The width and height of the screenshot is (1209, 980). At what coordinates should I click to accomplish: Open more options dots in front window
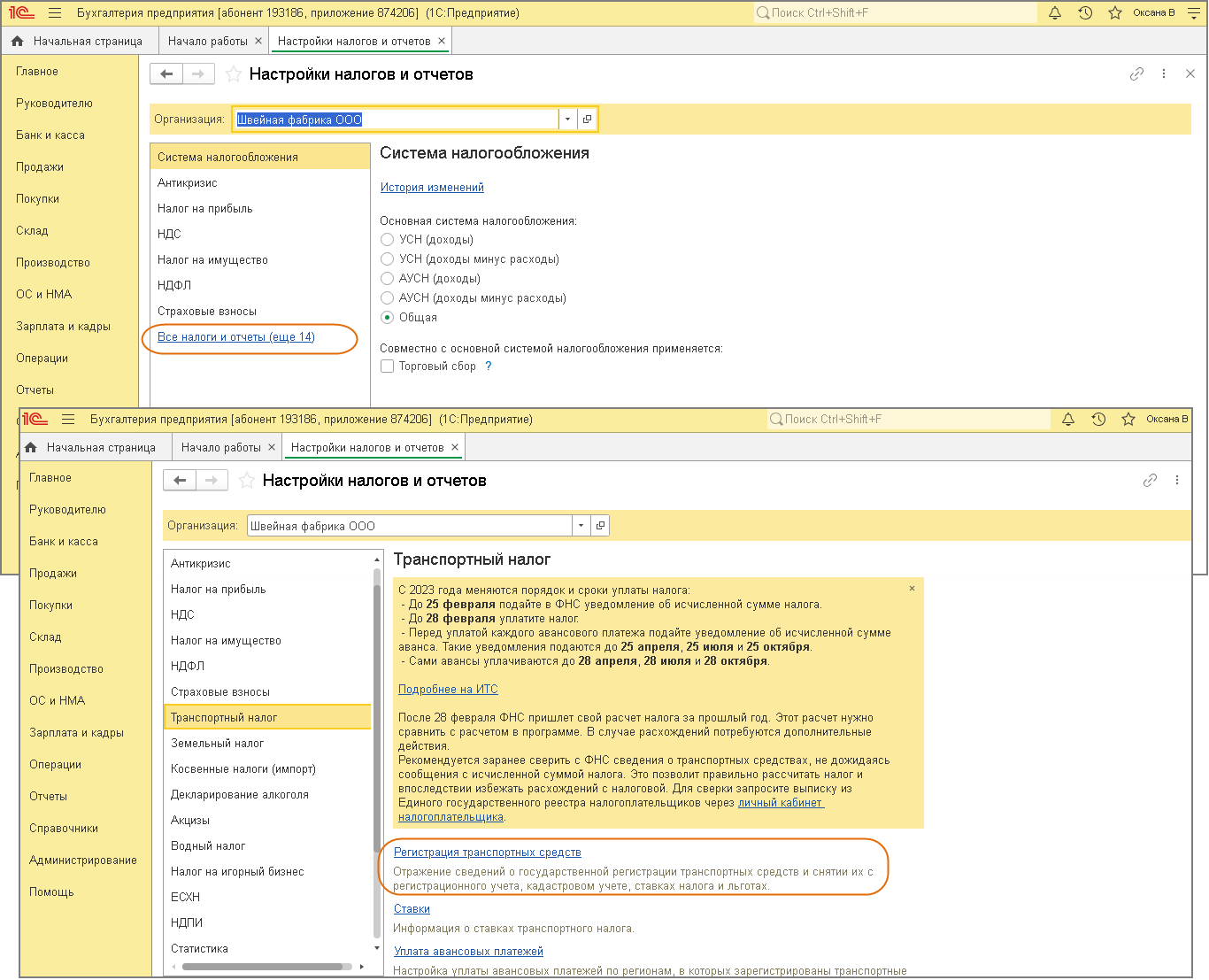[x=1177, y=481]
